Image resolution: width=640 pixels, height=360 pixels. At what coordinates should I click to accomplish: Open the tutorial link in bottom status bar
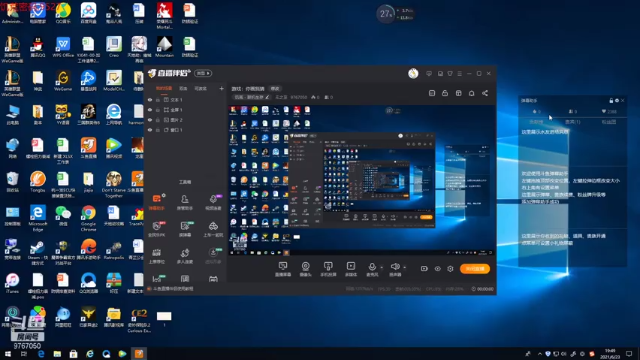[173, 289]
